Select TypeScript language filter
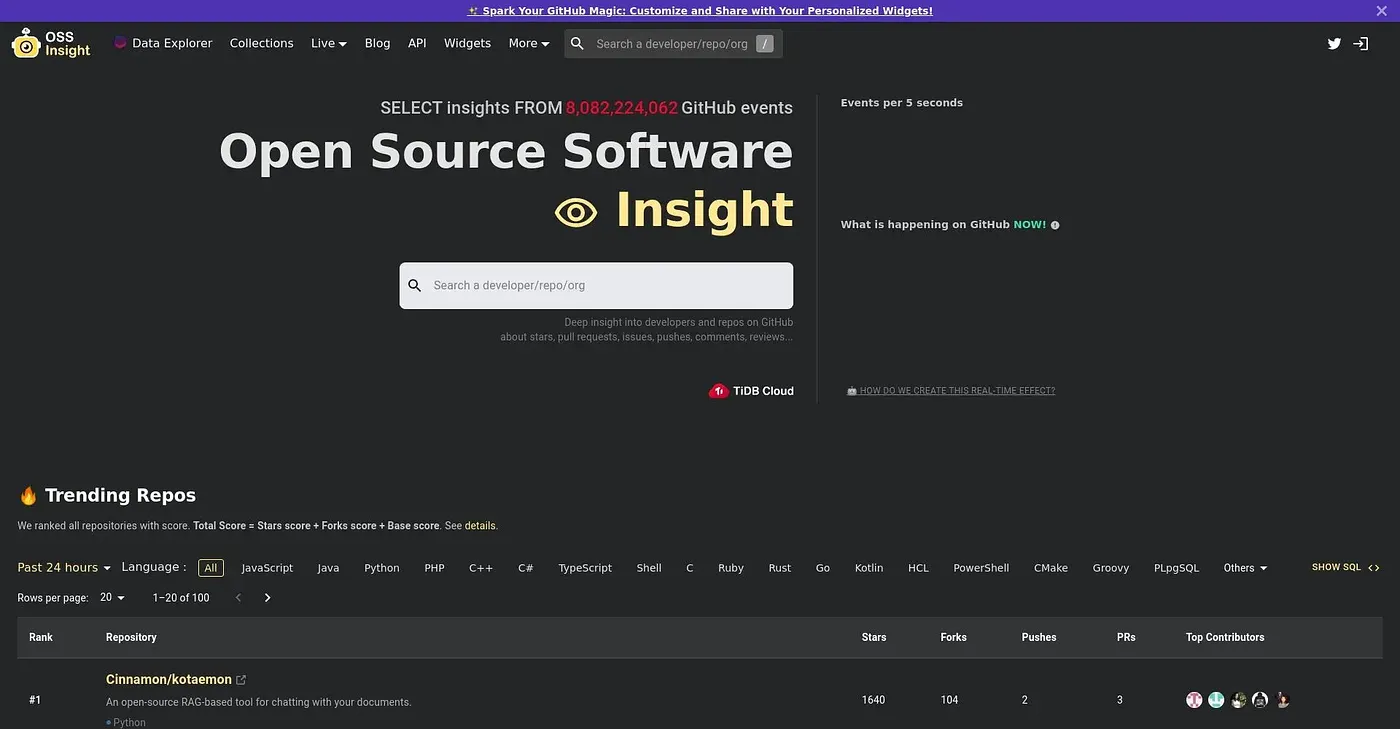The image size is (1400, 729). [585, 568]
